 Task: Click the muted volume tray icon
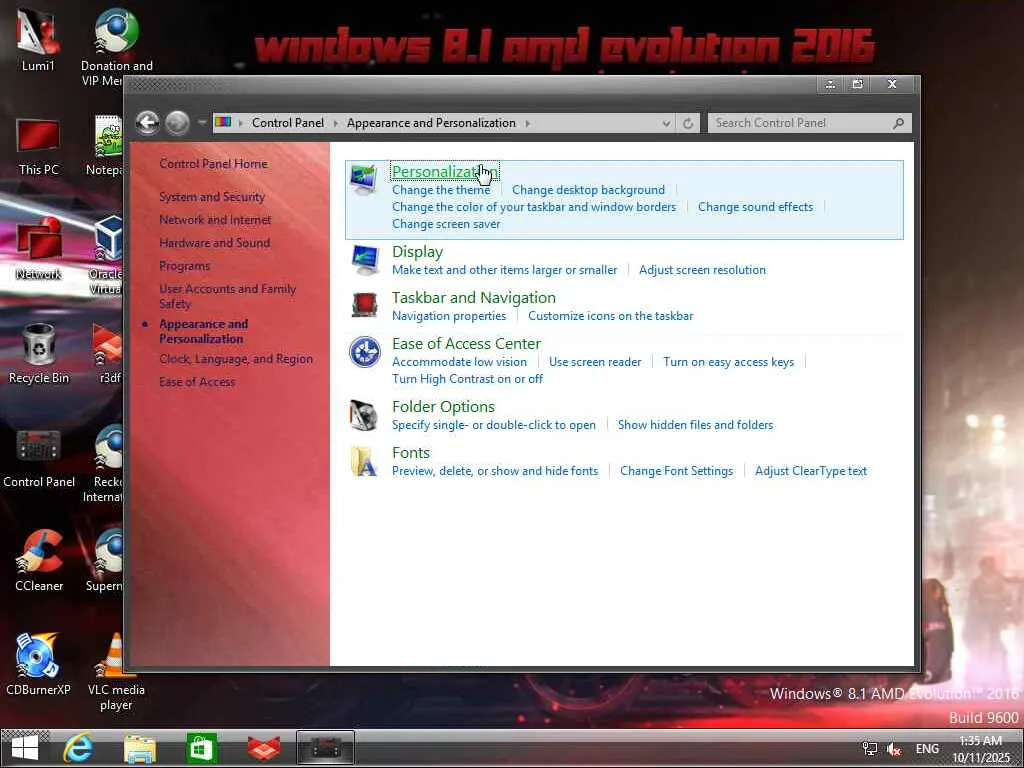(893, 749)
